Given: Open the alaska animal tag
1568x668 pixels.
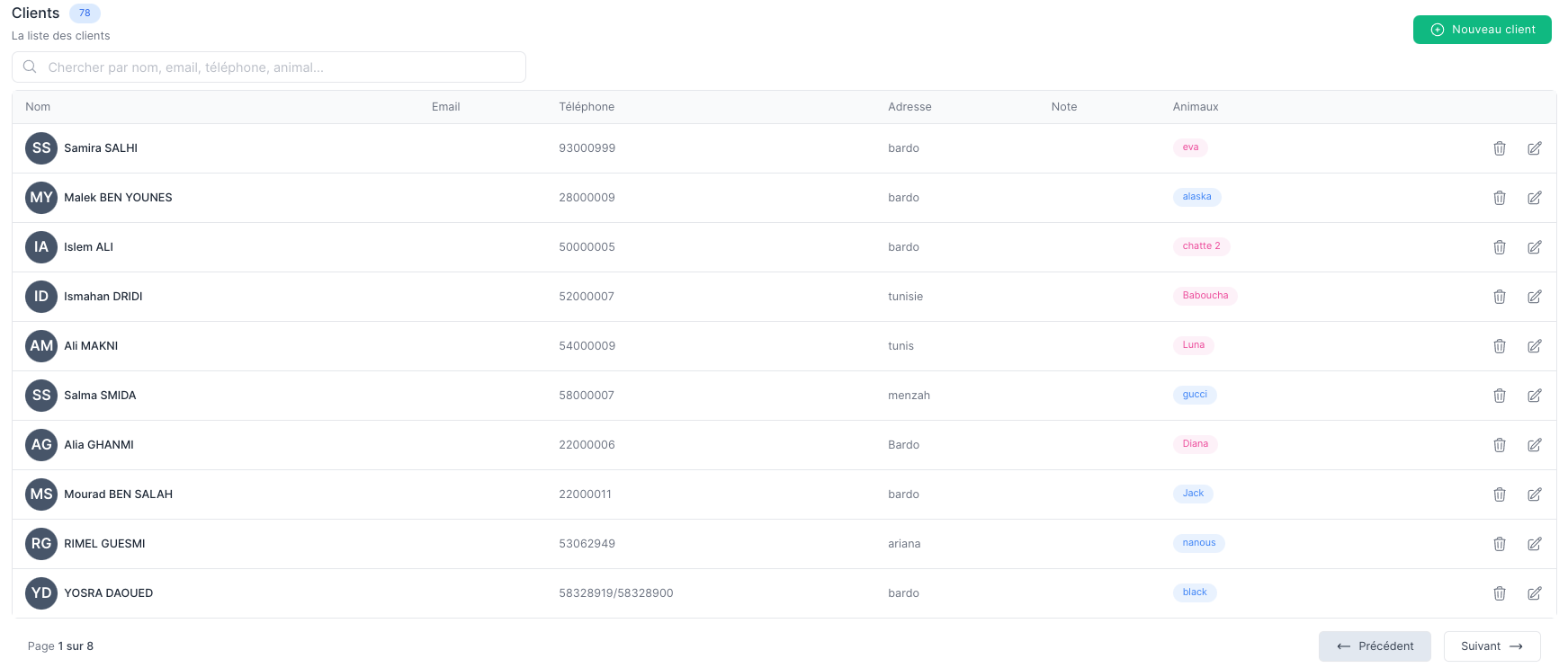Looking at the screenshot, I should tap(1196, 197).
